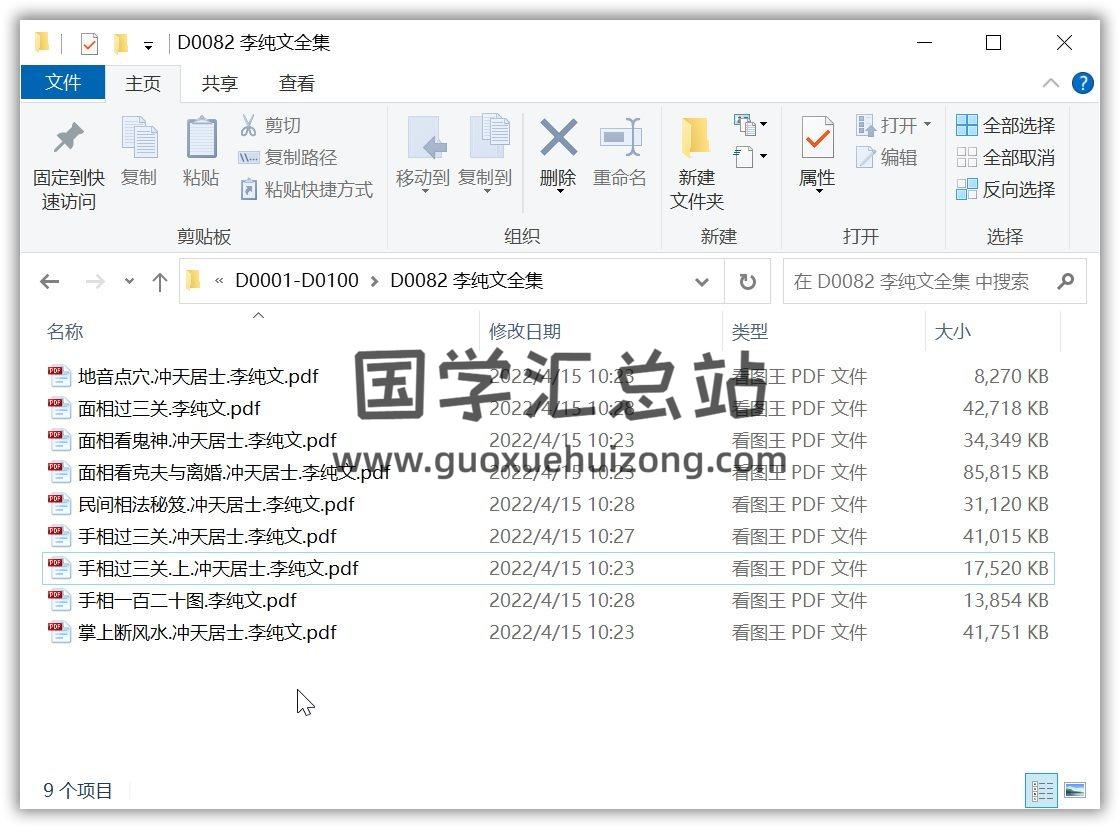This screenshot has height=829, width=1120.
Task: Sort by the Name (名称) column
Action: point(260,331)
